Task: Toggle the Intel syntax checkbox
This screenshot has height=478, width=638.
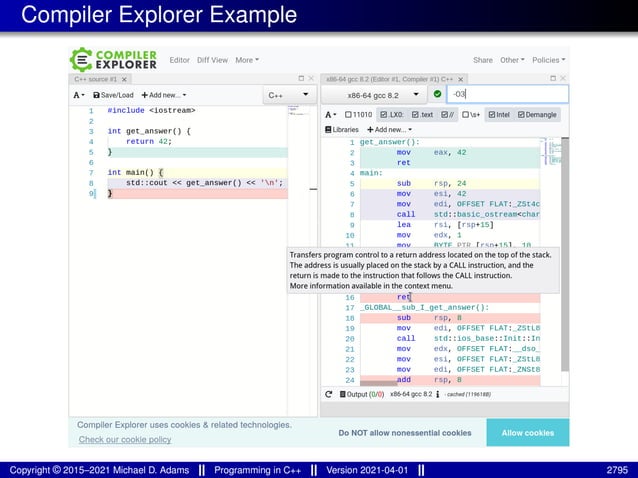Action: (x=499, y=115)
